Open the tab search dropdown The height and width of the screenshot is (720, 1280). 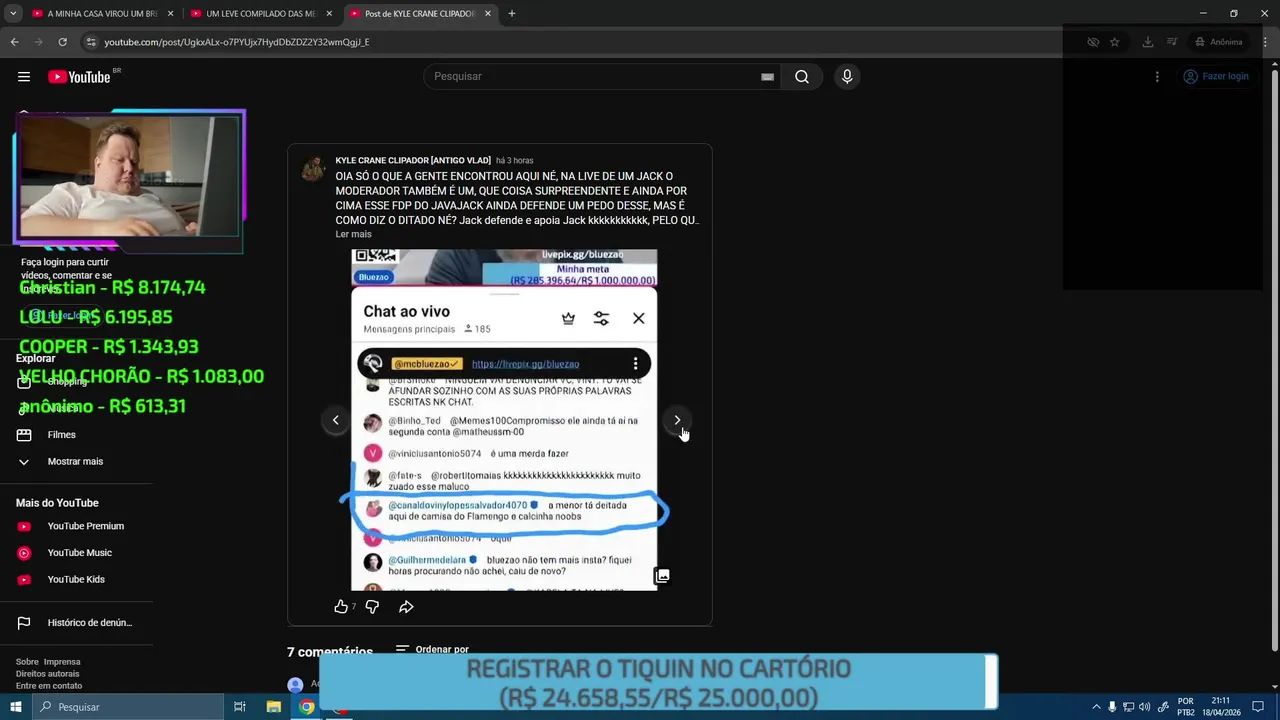[x=13, y=14]
